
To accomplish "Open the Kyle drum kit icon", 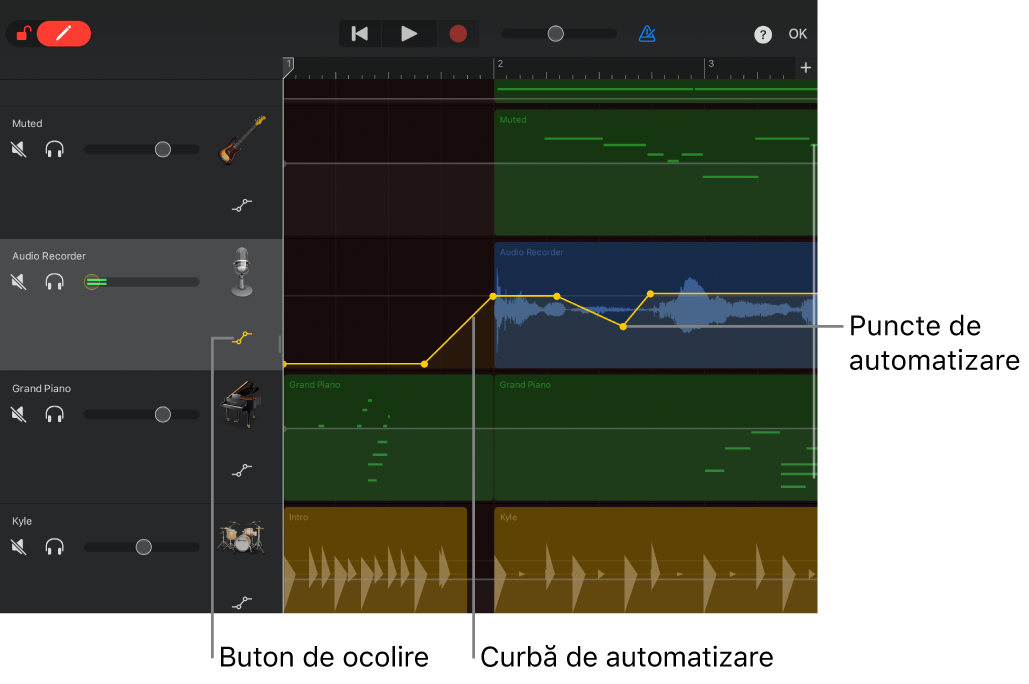I will 242,536.
